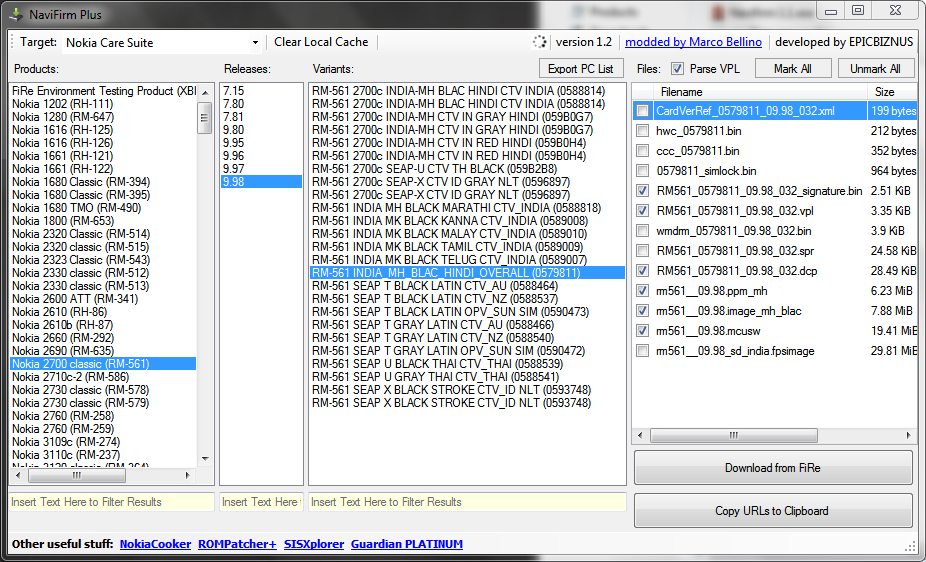Click the Releases filter text field
This screenshot has width=926, height=562.
(x=261, y=502)
